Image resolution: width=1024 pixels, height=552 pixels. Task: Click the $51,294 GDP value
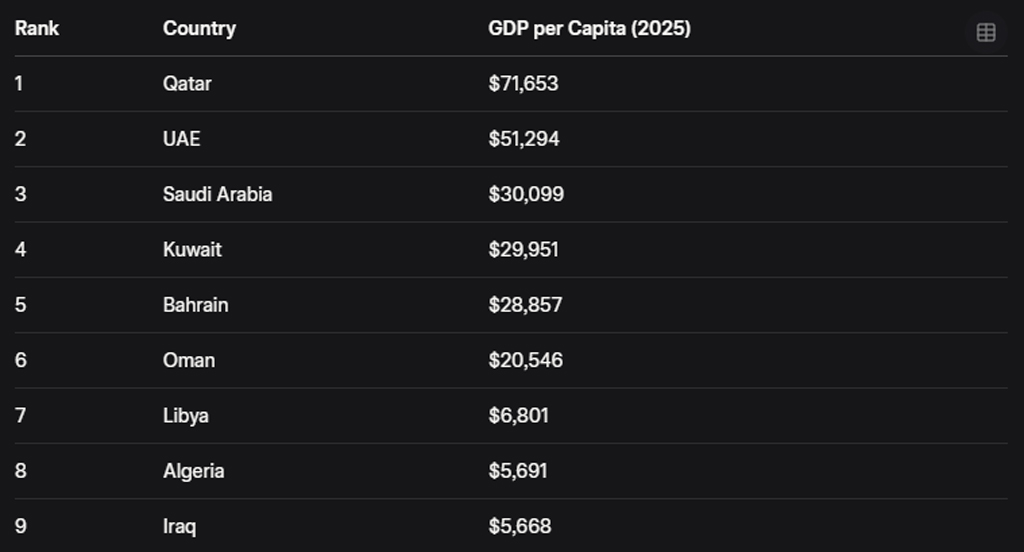tap(524, 138)
